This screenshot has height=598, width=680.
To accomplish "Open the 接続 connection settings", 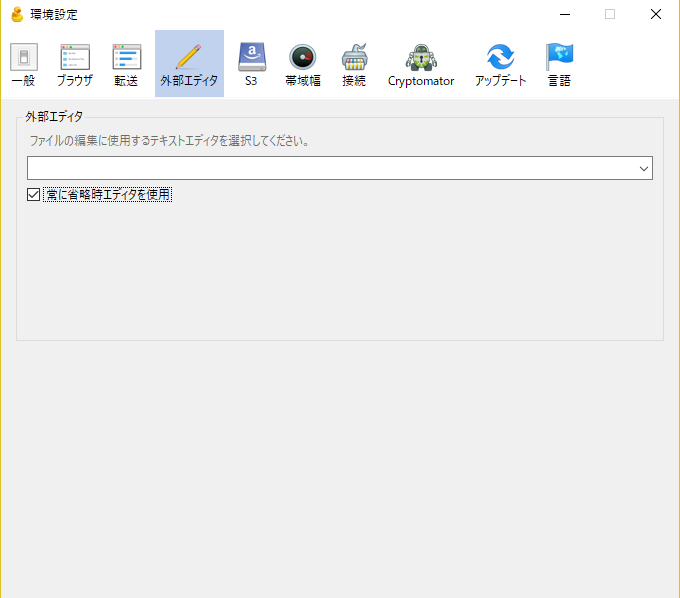I will tap(354, 64).
